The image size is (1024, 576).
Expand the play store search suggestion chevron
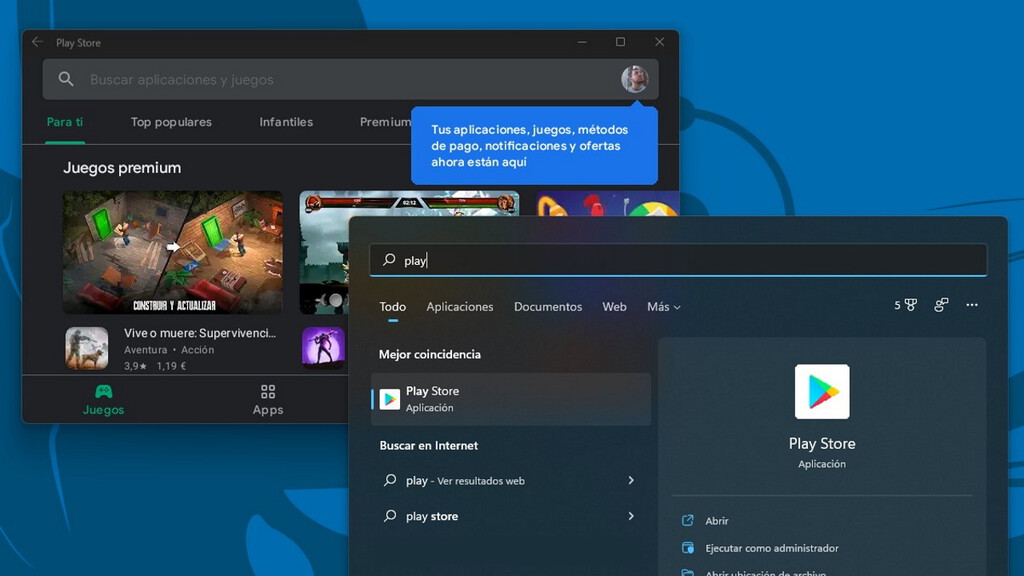click(631, 516)
